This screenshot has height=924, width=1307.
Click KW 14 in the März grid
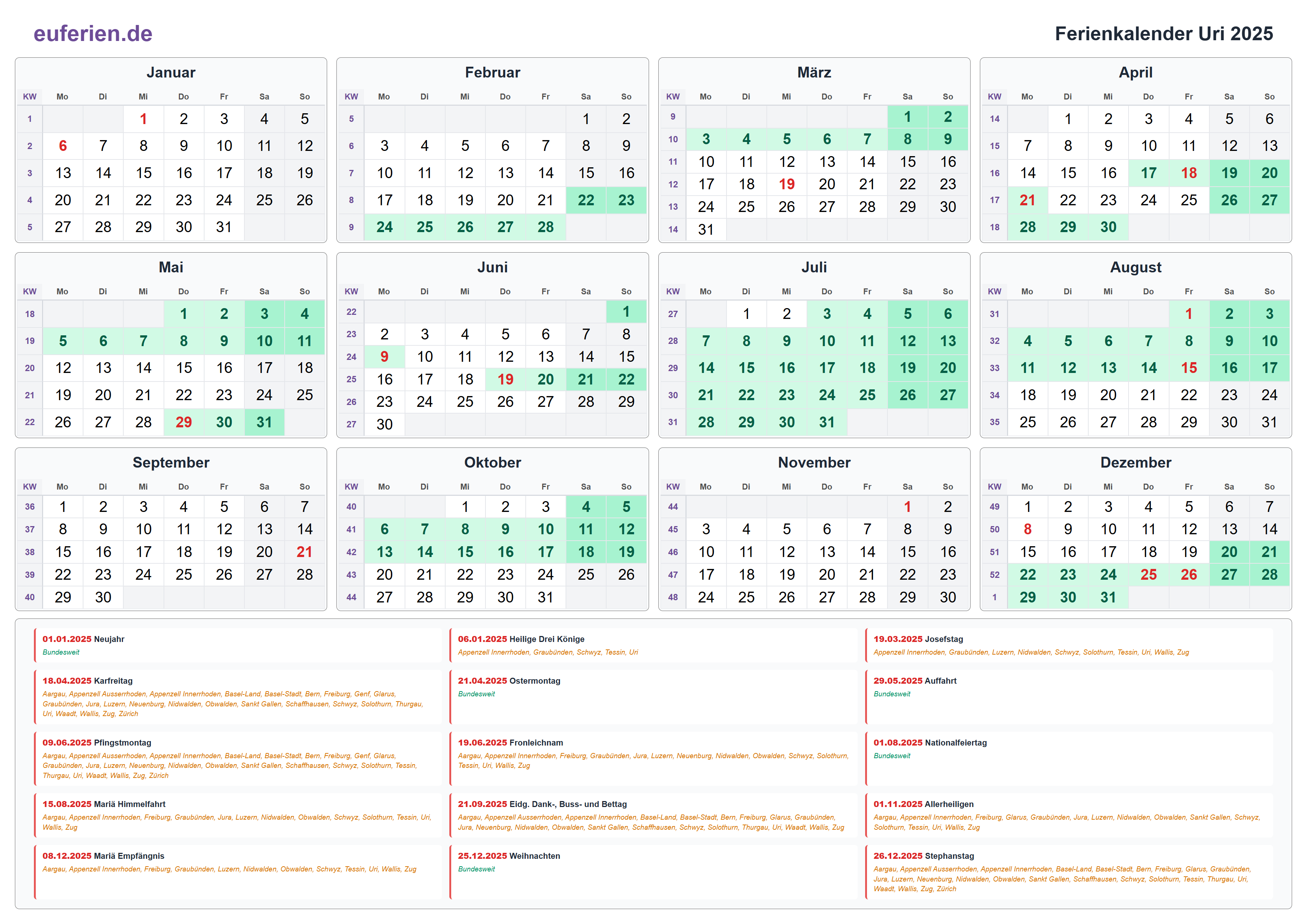point(673,230)
